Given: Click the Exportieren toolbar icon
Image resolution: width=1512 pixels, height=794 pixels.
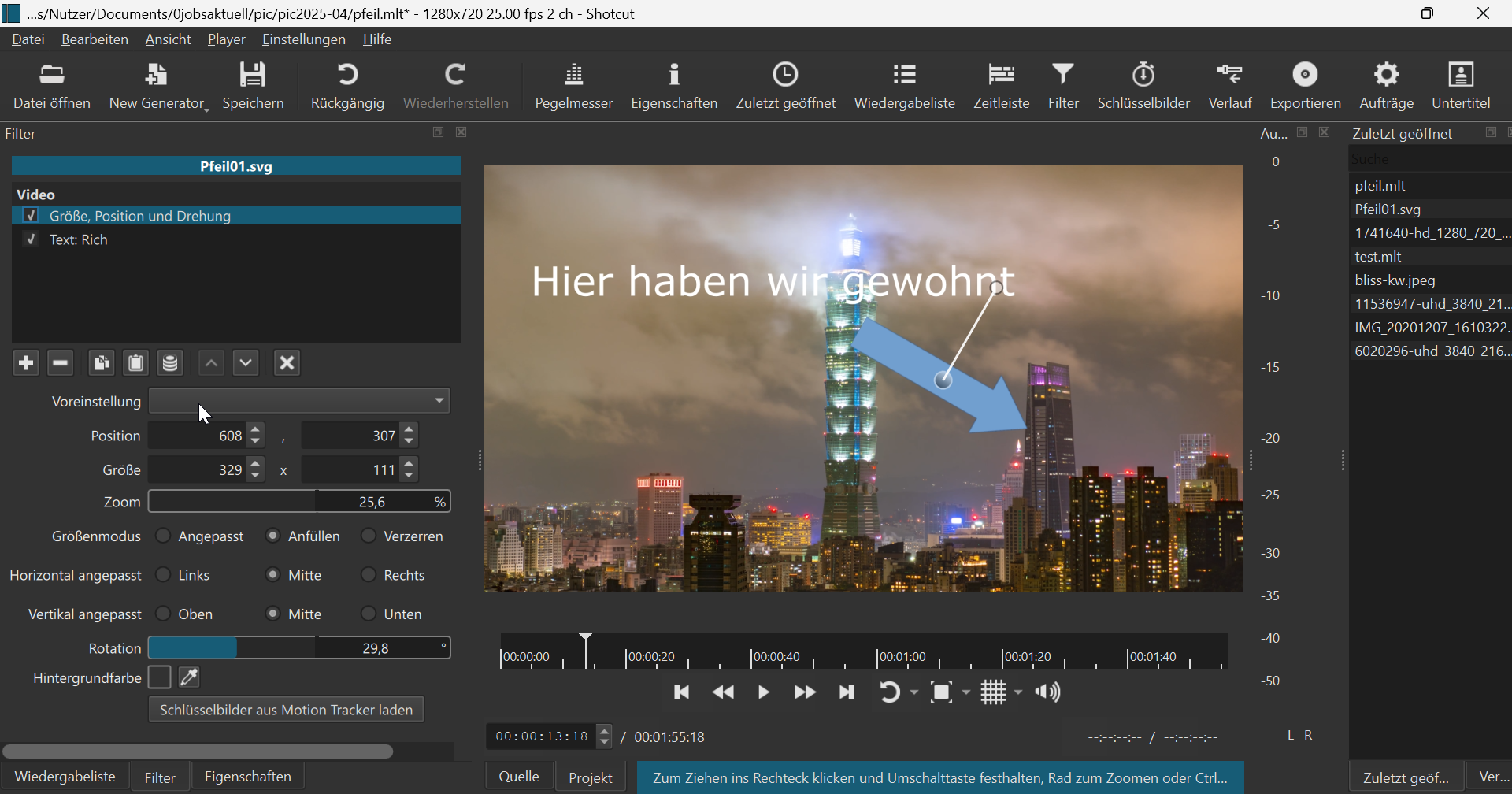Looking at the screenshot, I should point(1305,86).
